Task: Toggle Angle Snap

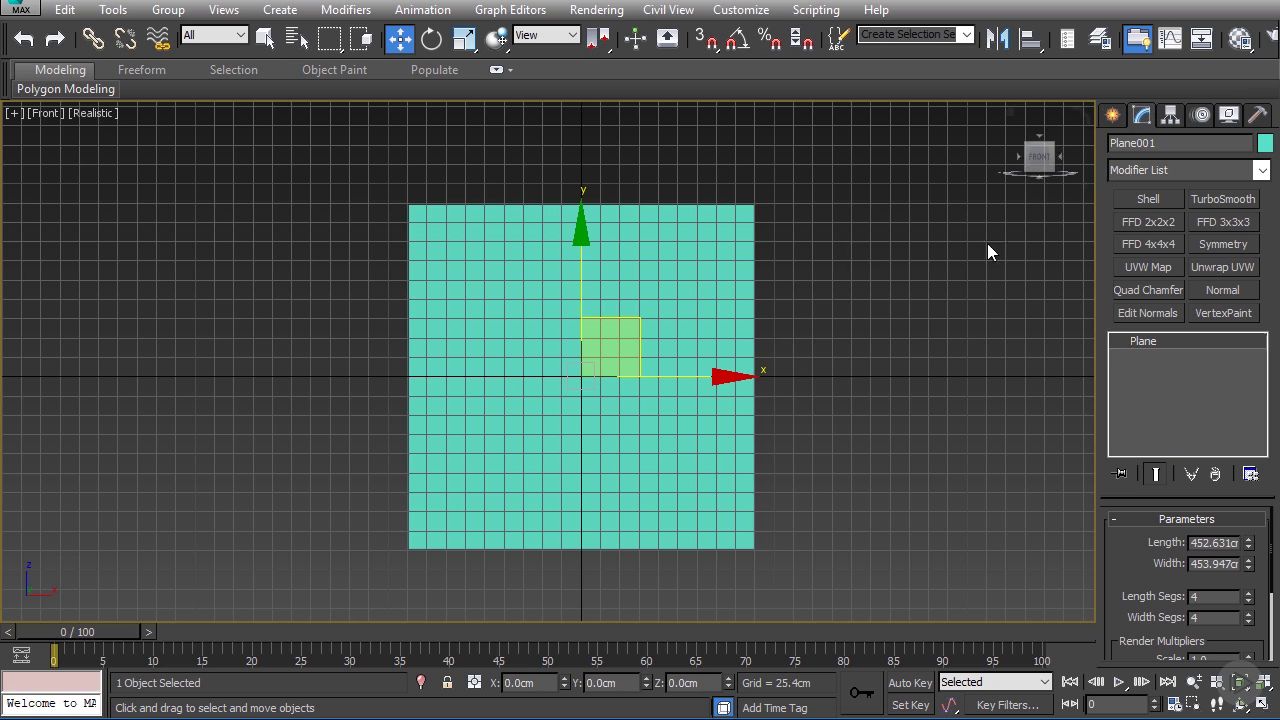Action: [x=738, y=39]
